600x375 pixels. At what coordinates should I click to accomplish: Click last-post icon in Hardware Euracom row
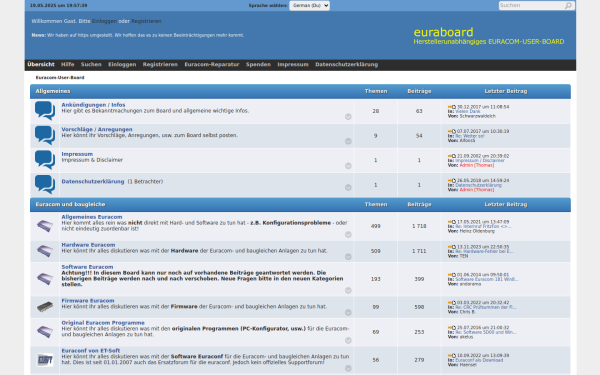tap(452, 247)
